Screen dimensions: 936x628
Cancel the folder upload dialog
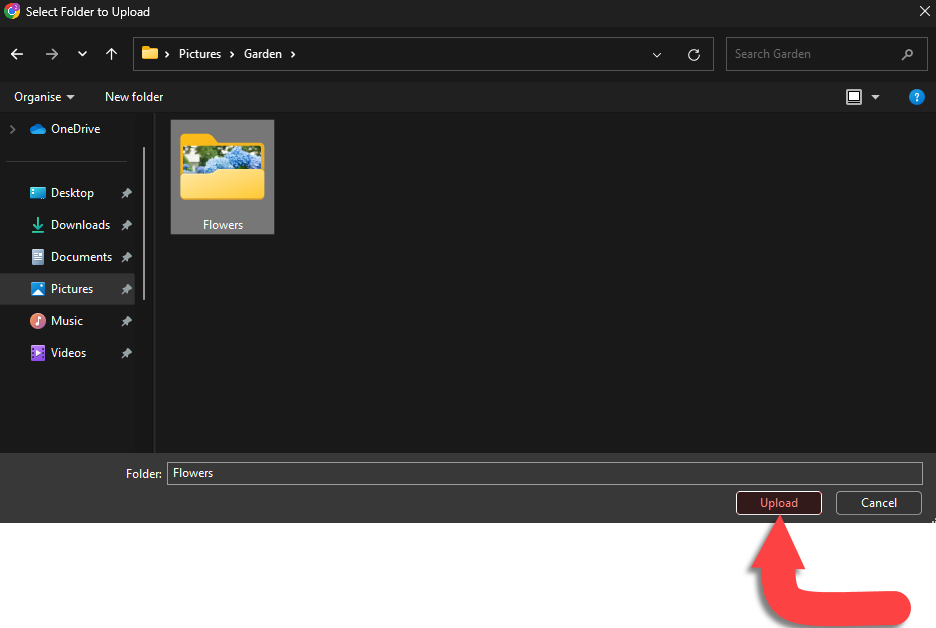click(879, 503)
